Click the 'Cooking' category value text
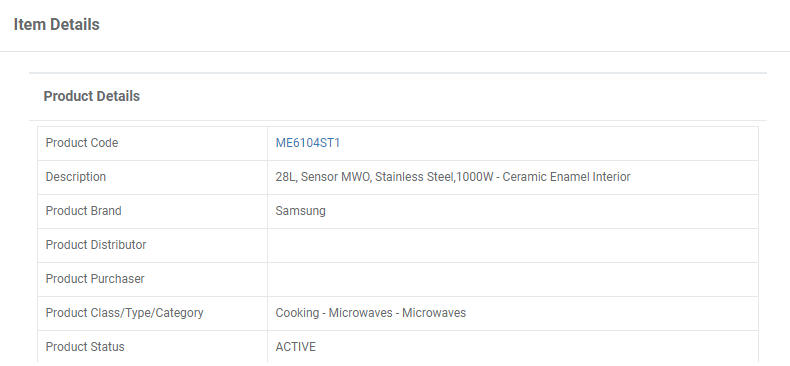 297,313
